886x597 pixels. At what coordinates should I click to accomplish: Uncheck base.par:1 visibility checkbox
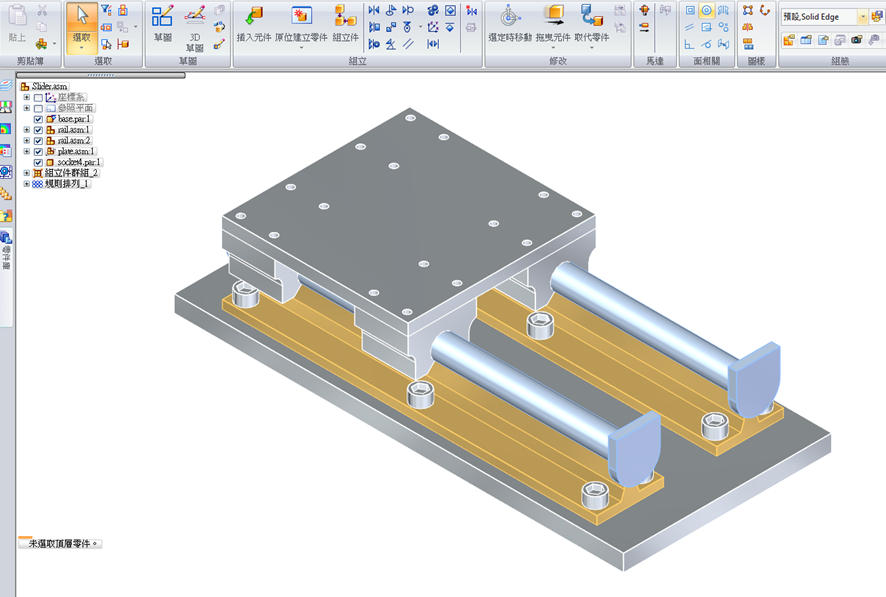coord(38,119)
